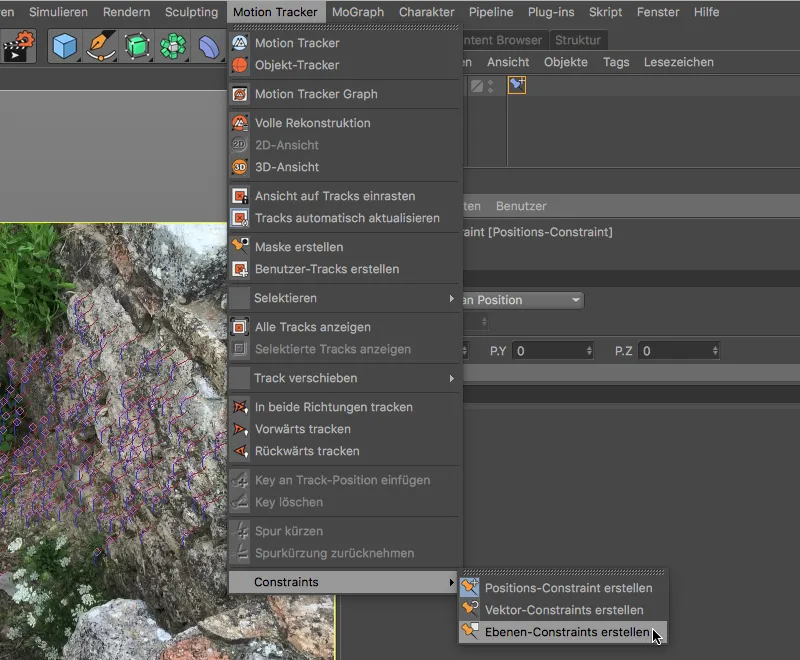Open the Position dropdown in attributes
The width and height of the screenshot is (800, 660).
[x=522, y=300]
